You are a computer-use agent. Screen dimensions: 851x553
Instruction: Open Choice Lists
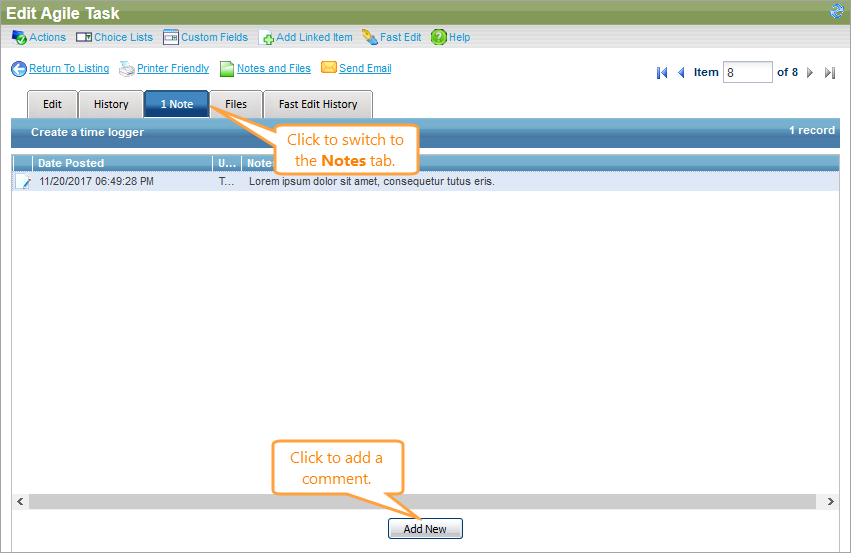(x=123, y=37)
